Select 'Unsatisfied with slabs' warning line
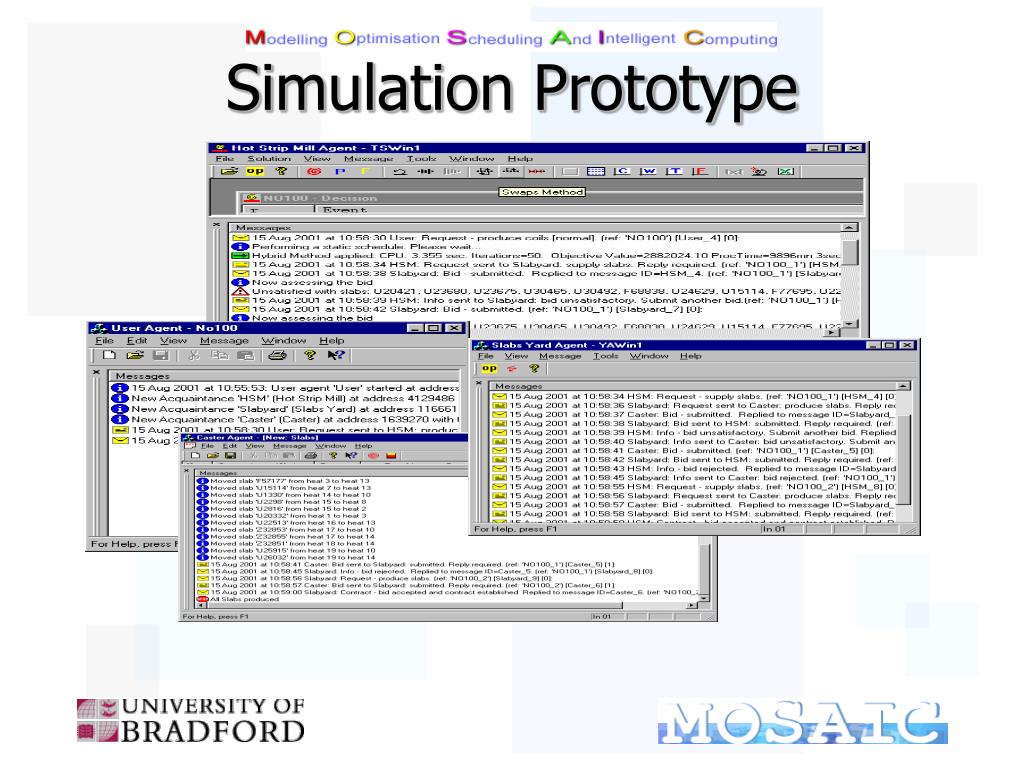1024x768 pixels. pos(536,291)
